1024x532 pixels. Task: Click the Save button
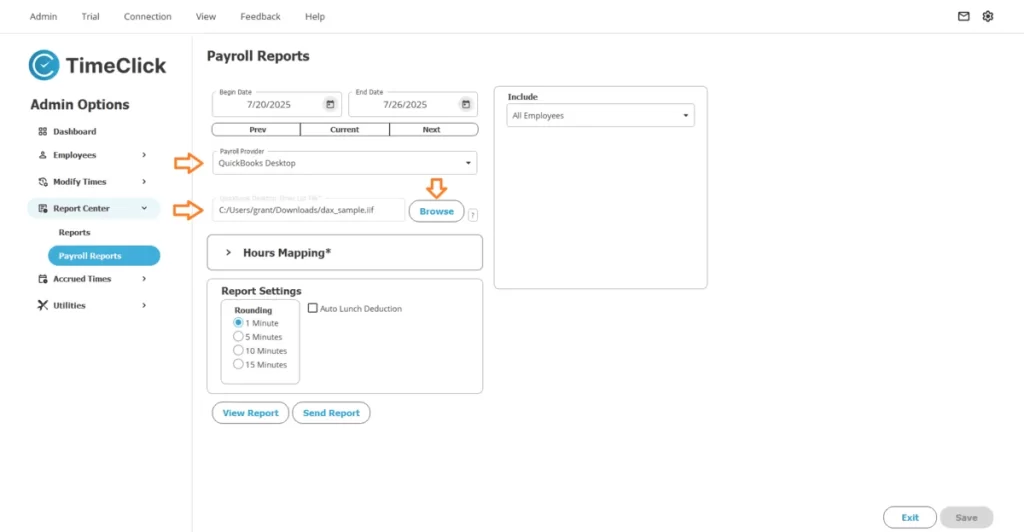pos(967,518)
